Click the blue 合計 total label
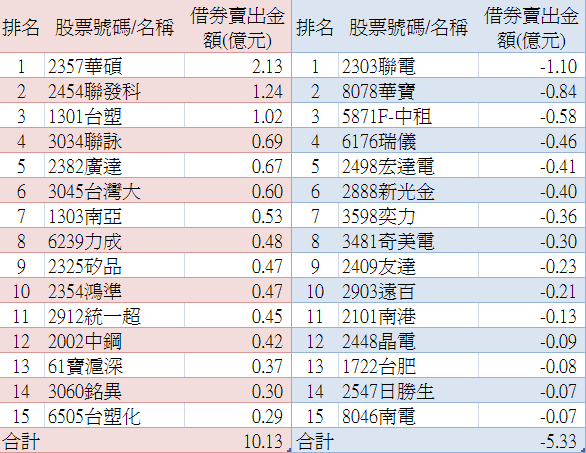586x453 pixels. point(315,441)
